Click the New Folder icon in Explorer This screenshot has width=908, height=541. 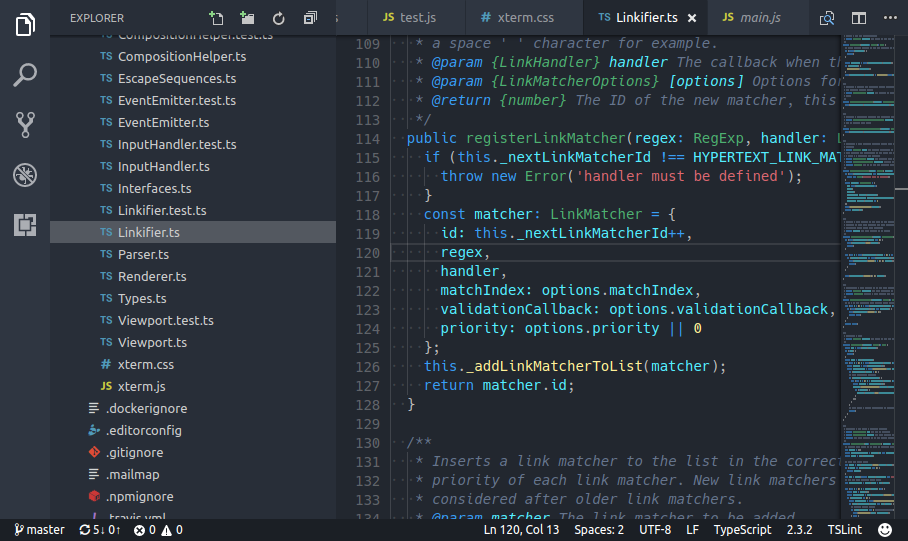tap(247, 18)
